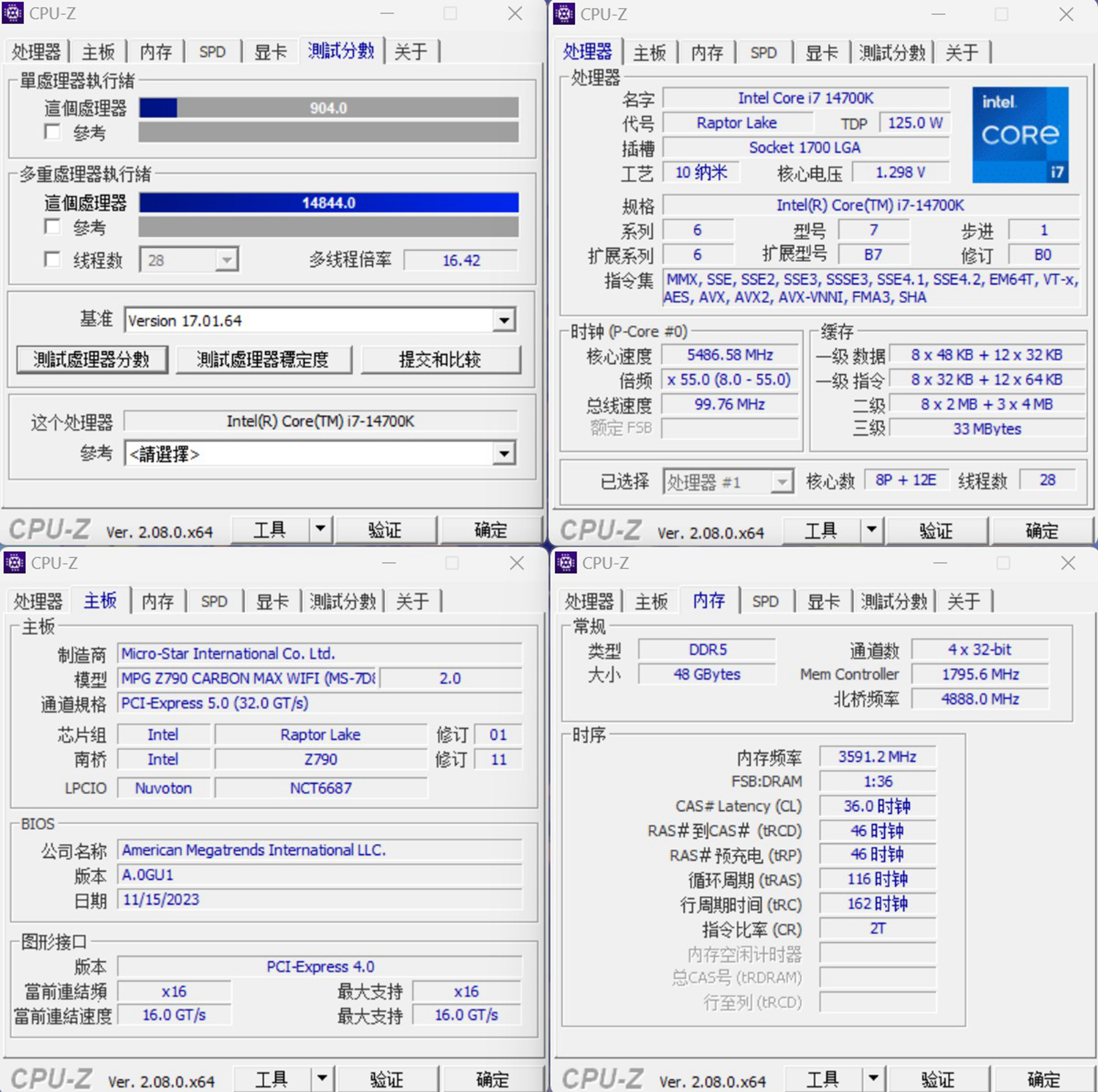Click the CPU-Z app icon in mainboard window title bar
This screenshot has width=1098, height=1092.
pos(14,562)
